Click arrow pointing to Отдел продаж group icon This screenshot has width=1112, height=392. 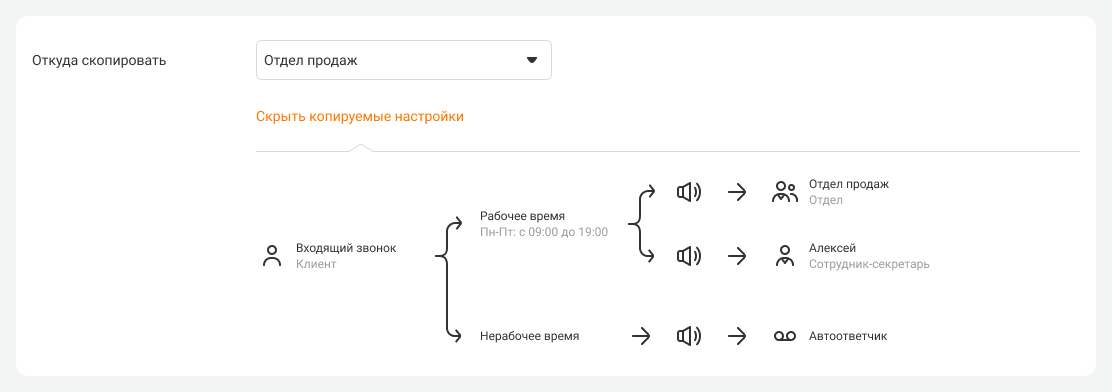pos(738,192)
